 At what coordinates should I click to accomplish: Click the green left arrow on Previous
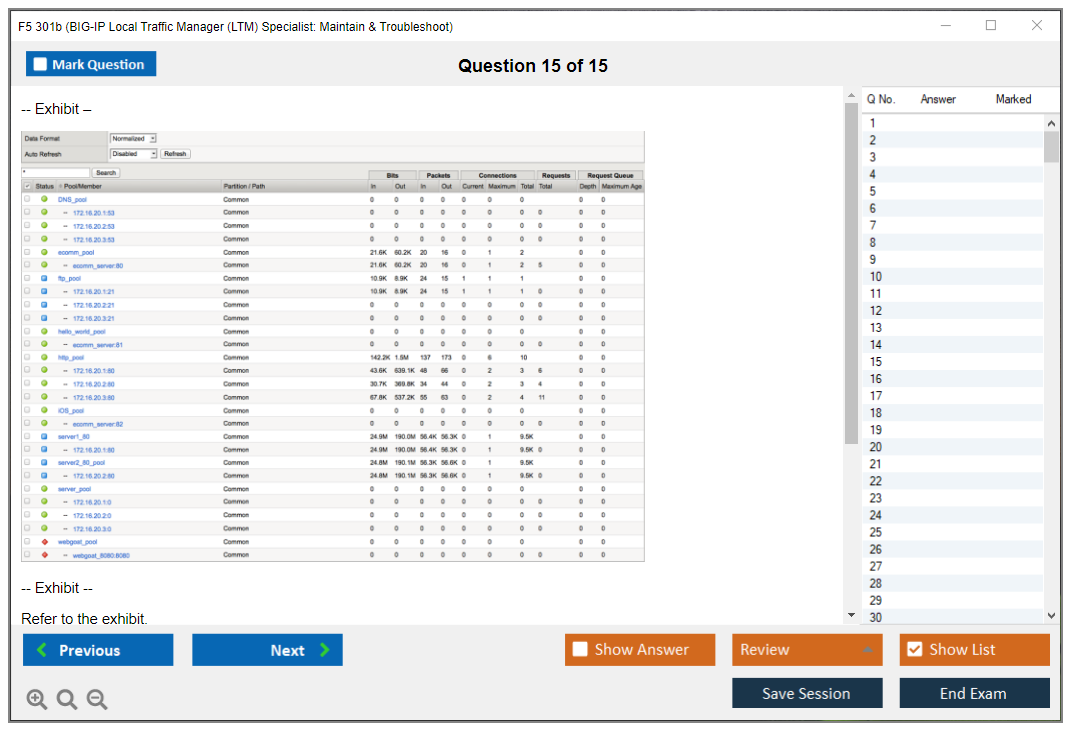click(42, 650)
